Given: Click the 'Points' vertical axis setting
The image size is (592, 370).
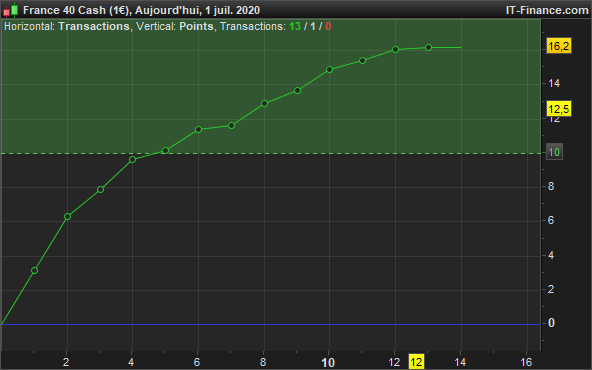Looking at the screenshot, I should click(196, 26).
